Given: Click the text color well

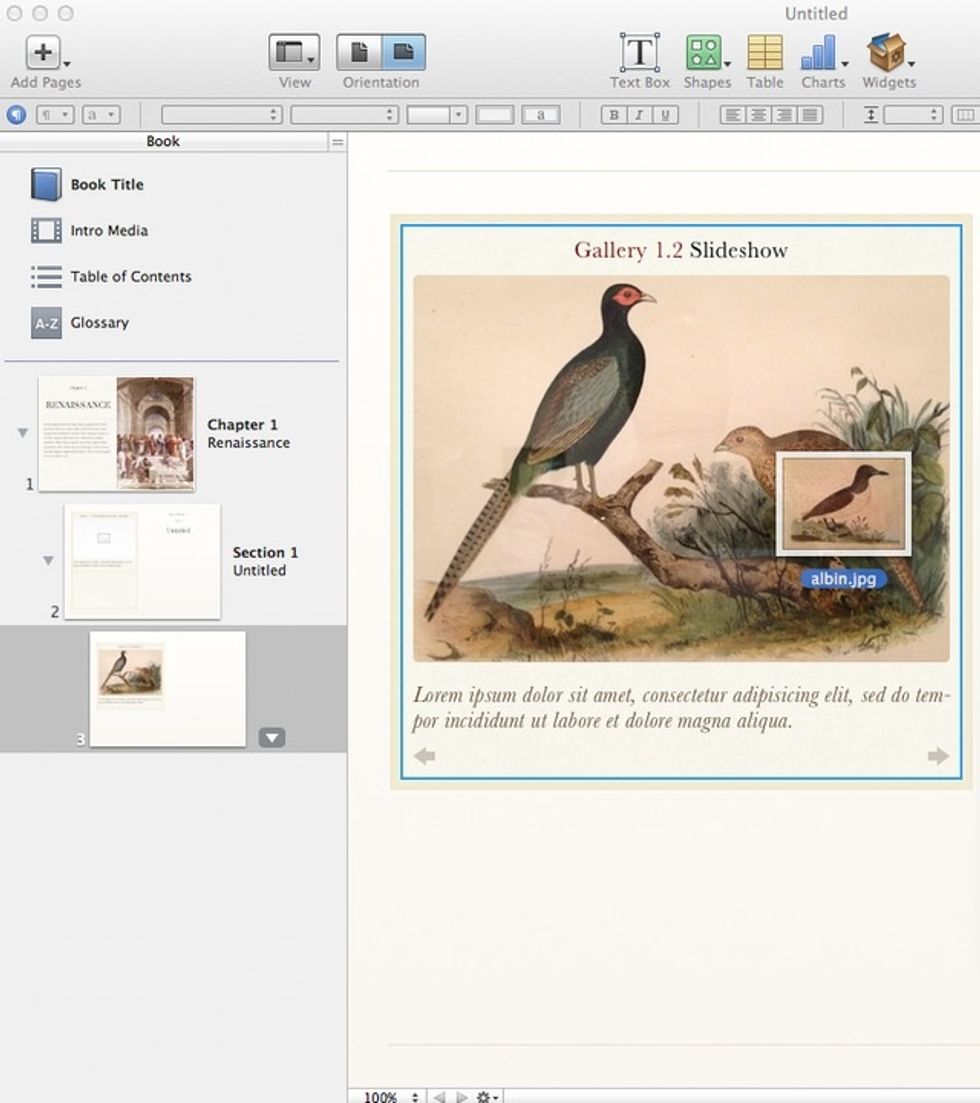Looking at the screenshot, I should [495, 115].
